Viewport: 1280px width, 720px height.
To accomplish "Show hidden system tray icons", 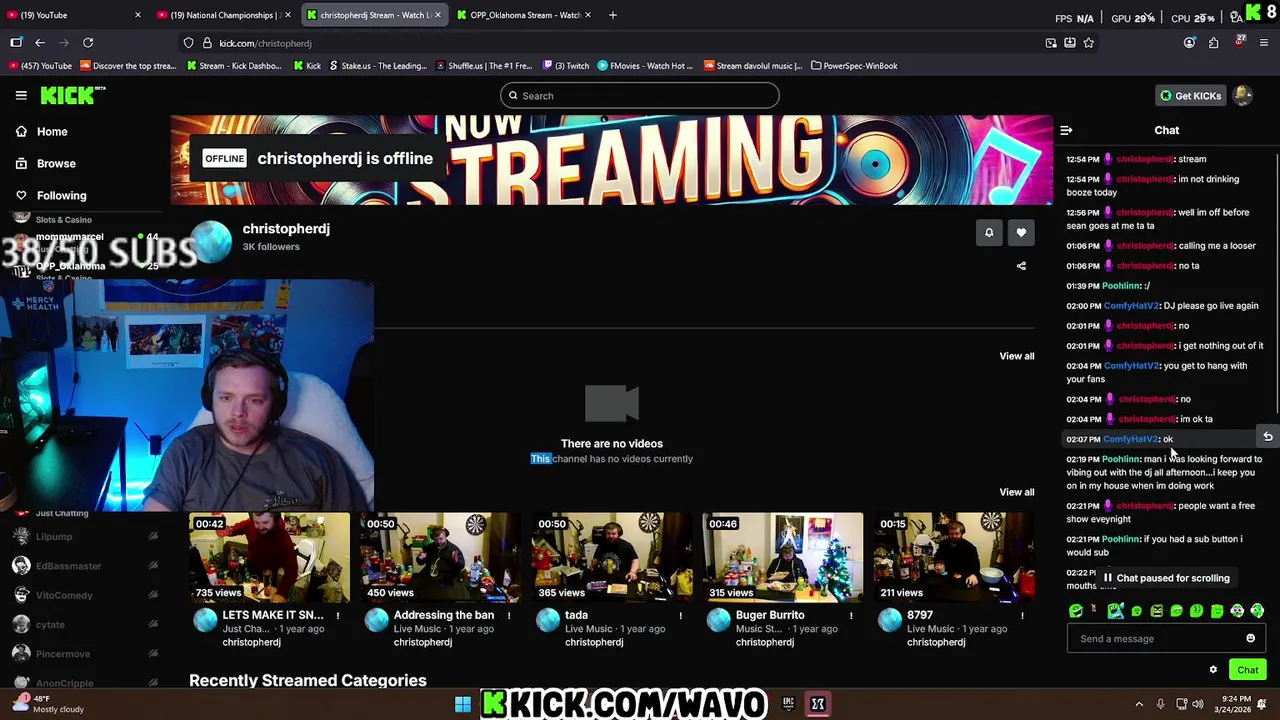I will 1139,704.
